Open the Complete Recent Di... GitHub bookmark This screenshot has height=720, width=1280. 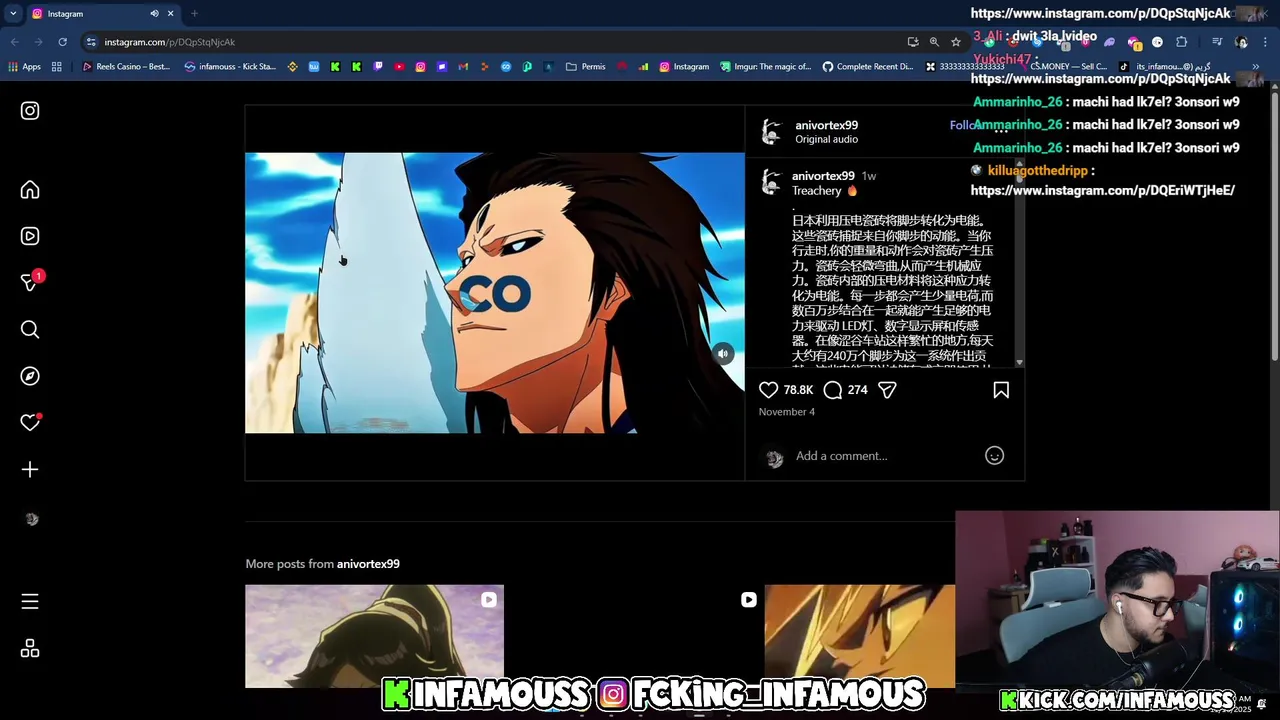868,67
